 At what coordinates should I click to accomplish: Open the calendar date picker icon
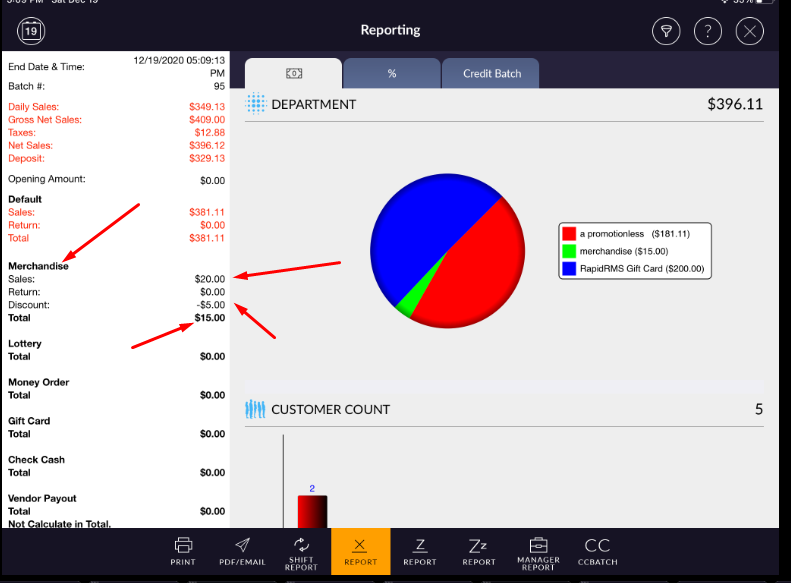(x=32, y=31)
